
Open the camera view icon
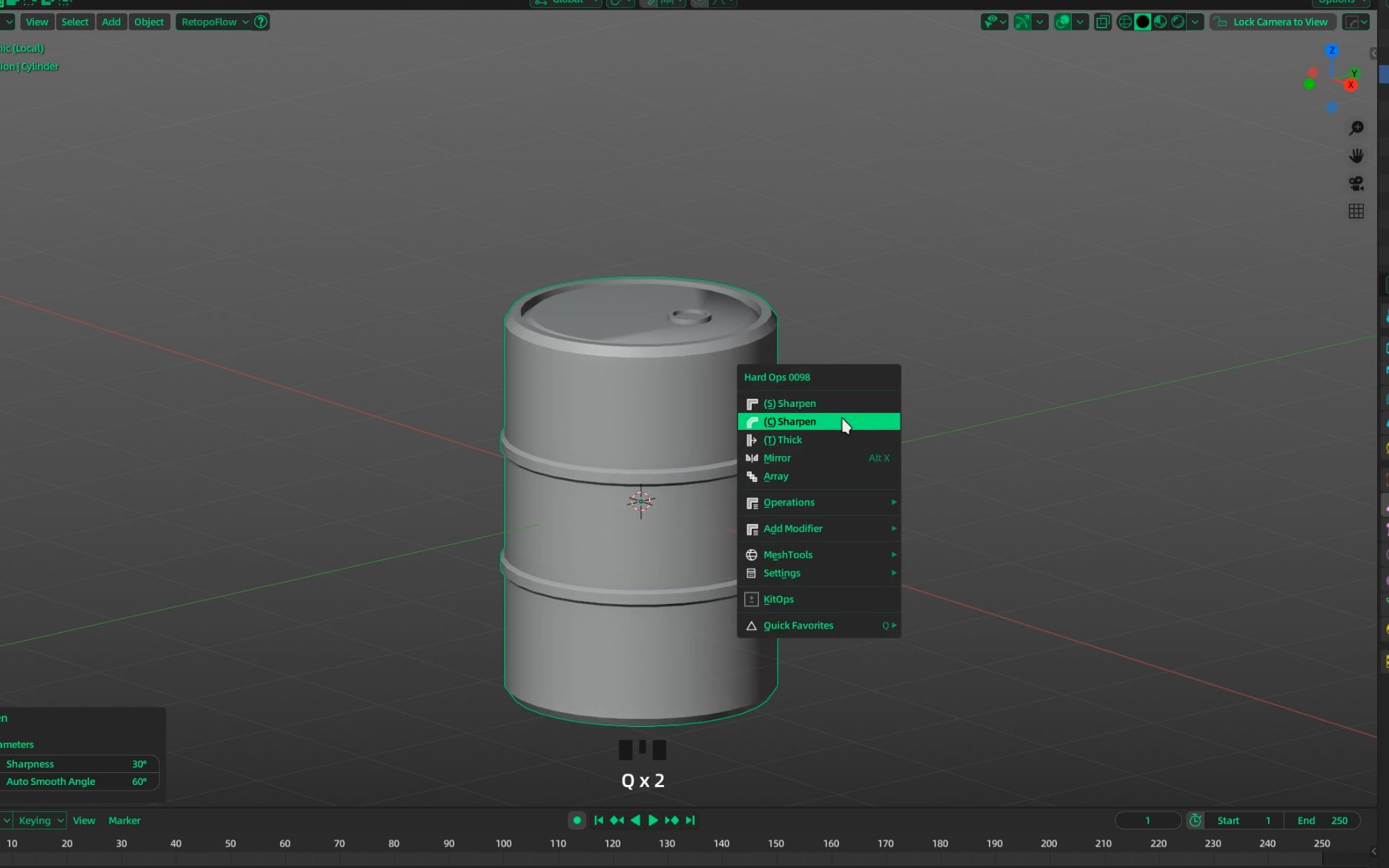(x=1356, y=183)
